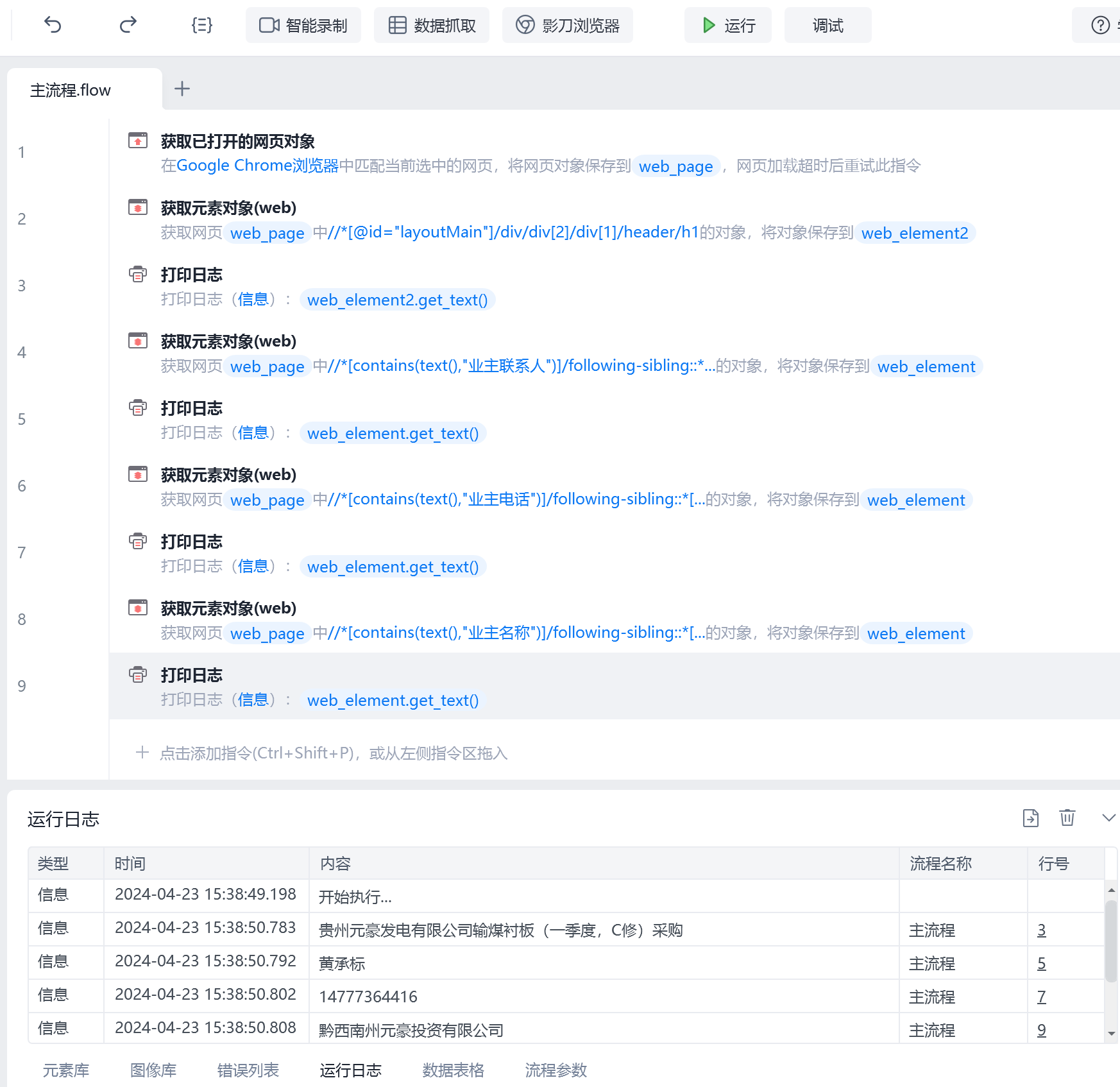Collapse the 运行日志 panel chevron
Viewport: 1120px width, 1087px height.
pos(1108,818)
